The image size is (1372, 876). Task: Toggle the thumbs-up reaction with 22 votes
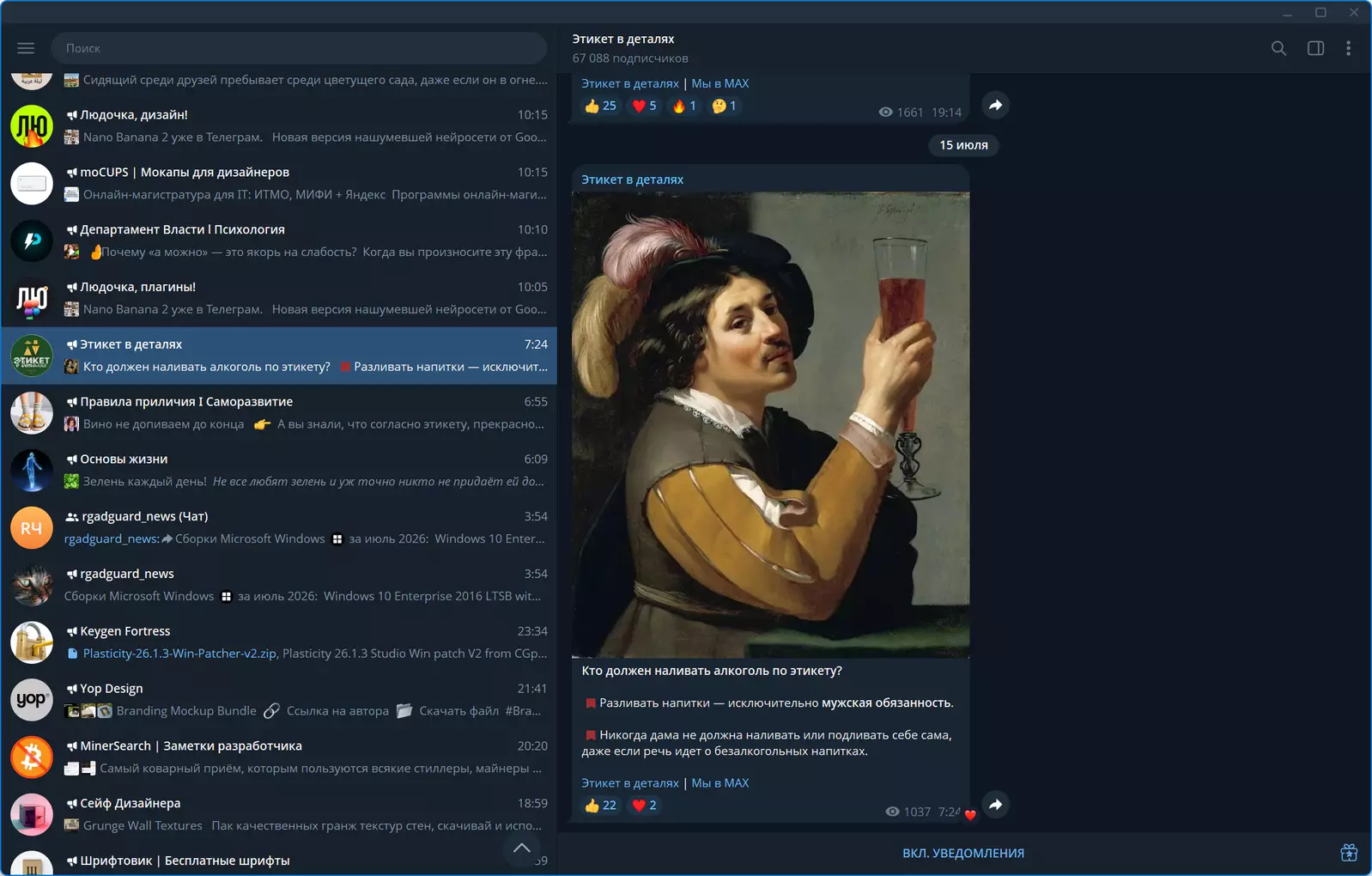(x=600, y=806)
